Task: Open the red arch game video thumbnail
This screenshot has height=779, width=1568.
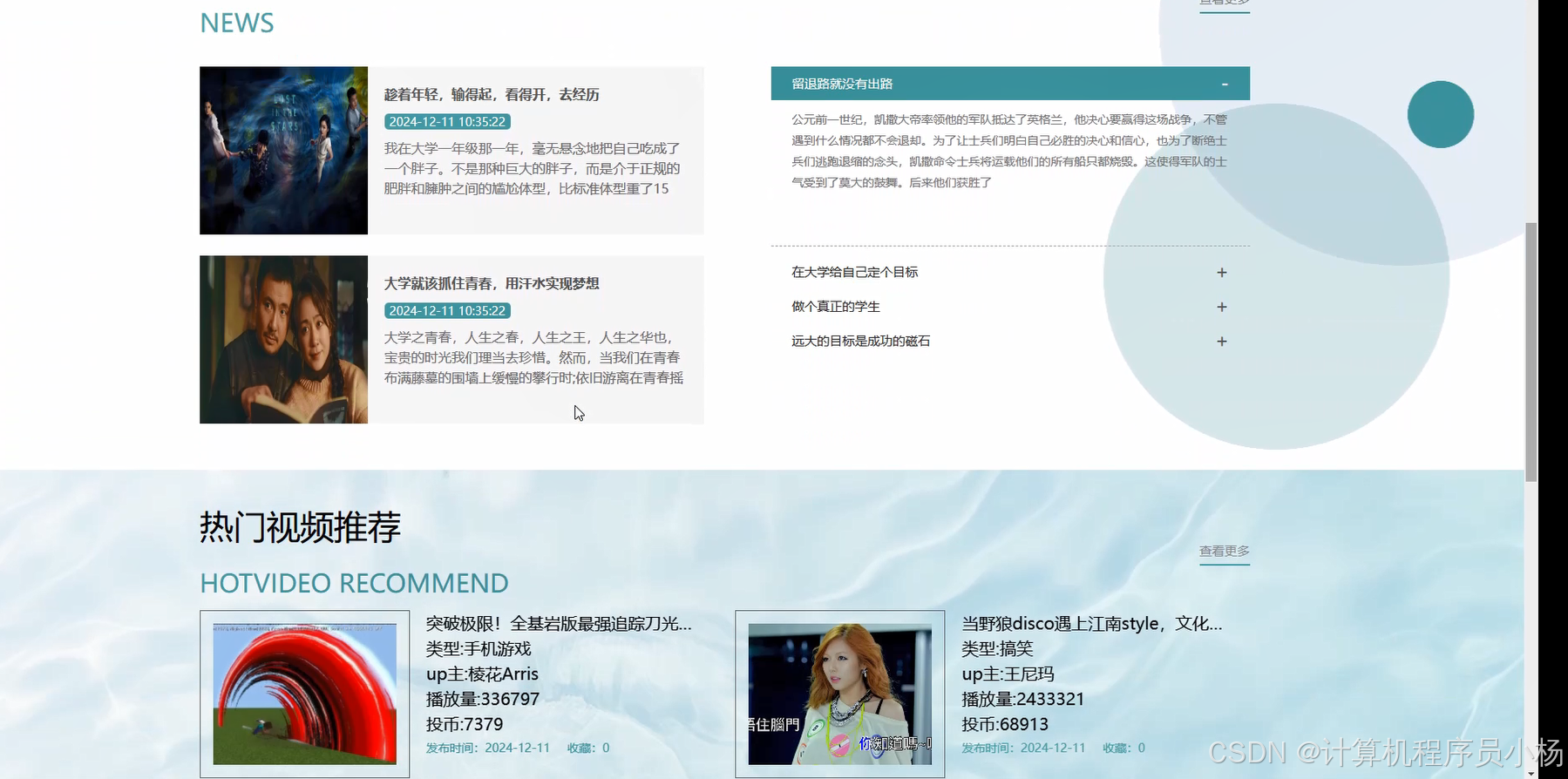Action: [x=304, y=694]
